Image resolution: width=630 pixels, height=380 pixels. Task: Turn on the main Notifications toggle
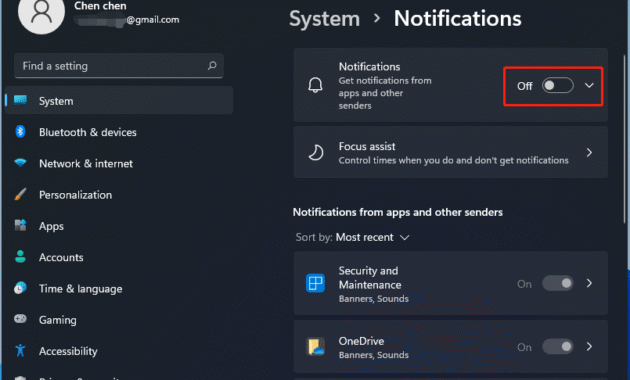(x=558, y=85)
